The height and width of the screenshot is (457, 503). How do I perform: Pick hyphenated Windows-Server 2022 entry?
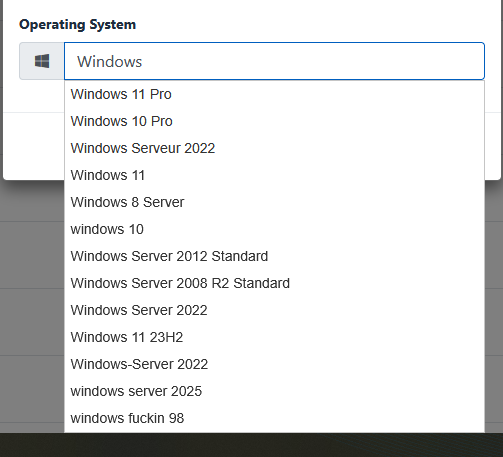coord(274,364)
